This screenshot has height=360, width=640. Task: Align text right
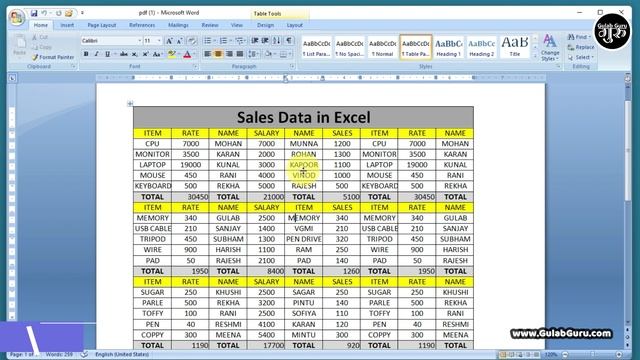(x=229, y=54)
